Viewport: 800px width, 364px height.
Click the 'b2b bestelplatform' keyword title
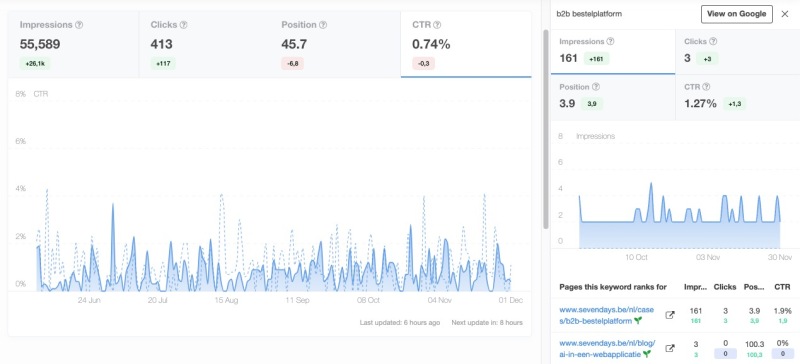click(589, 14)
